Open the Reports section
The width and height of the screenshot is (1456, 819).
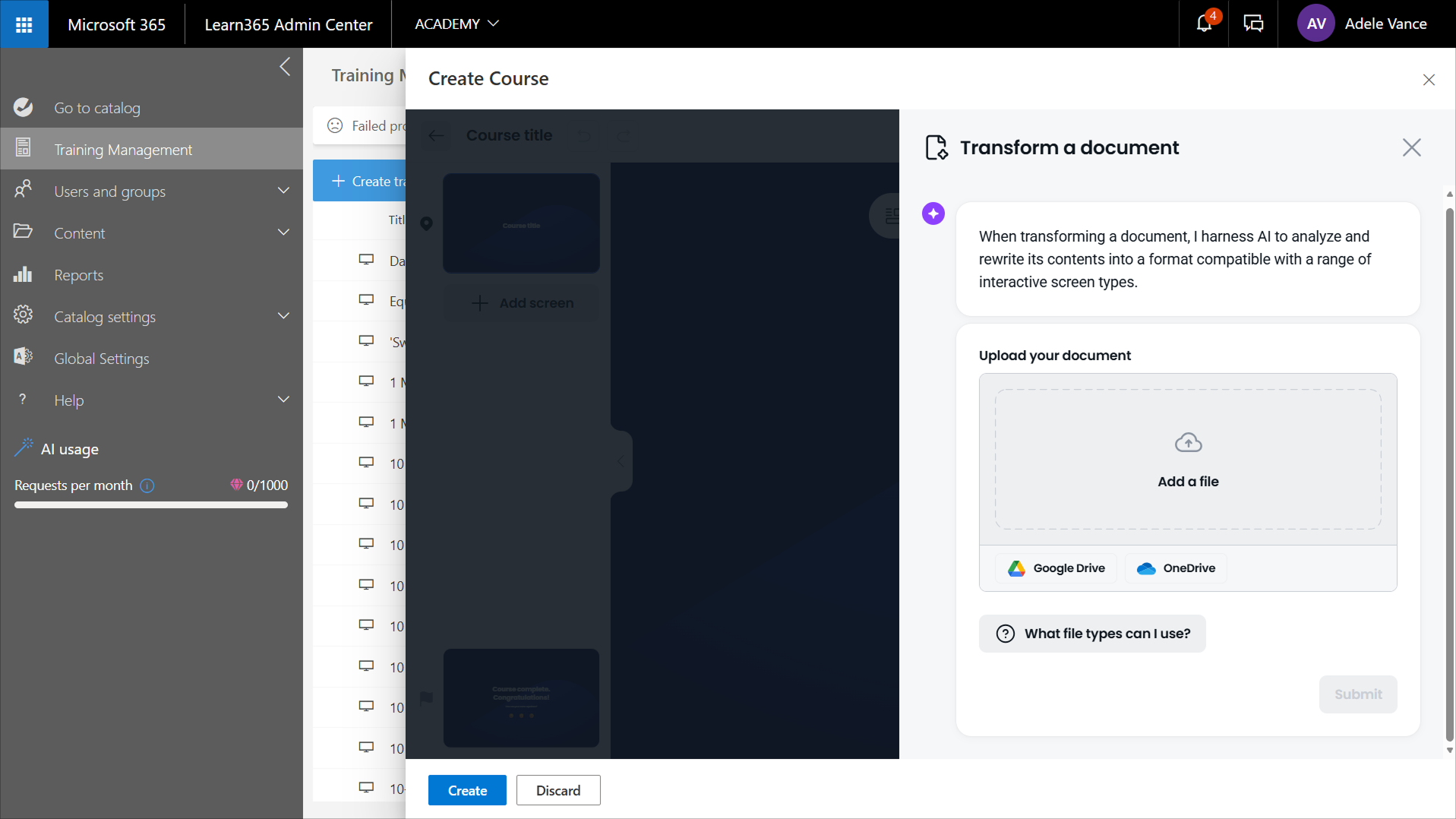(78, 275)
